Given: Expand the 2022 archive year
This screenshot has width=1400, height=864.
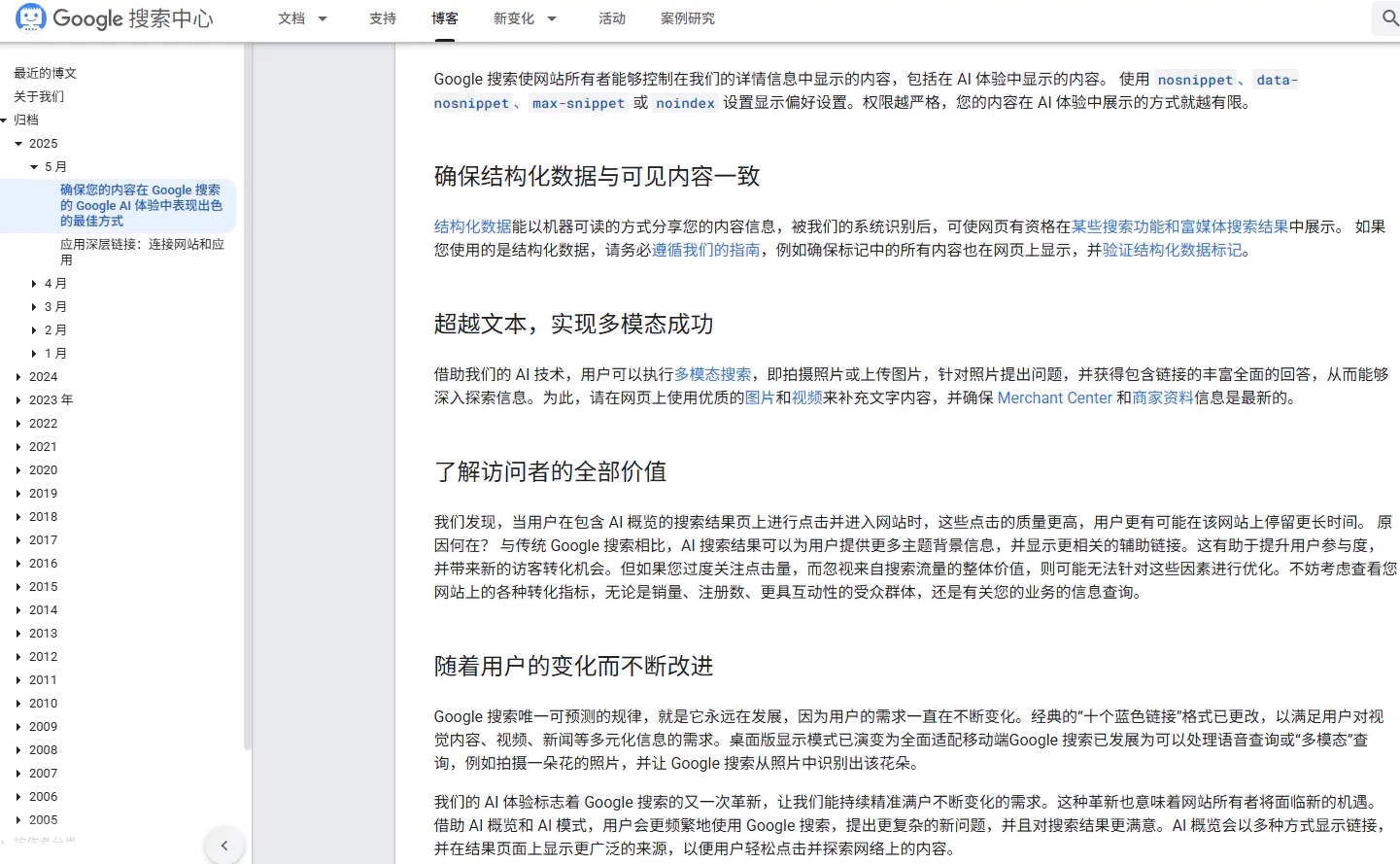Looking at the screenshot, I should pos(18,423).
